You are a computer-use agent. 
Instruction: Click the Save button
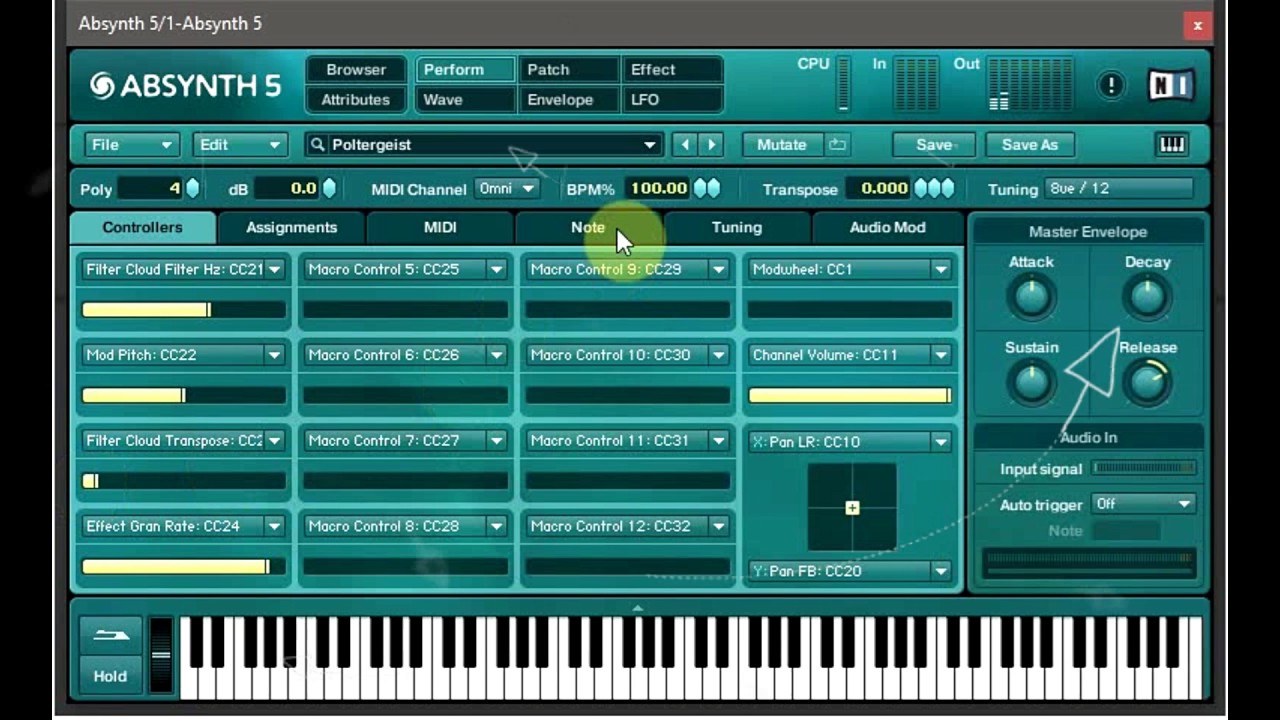tap(934, 145)
